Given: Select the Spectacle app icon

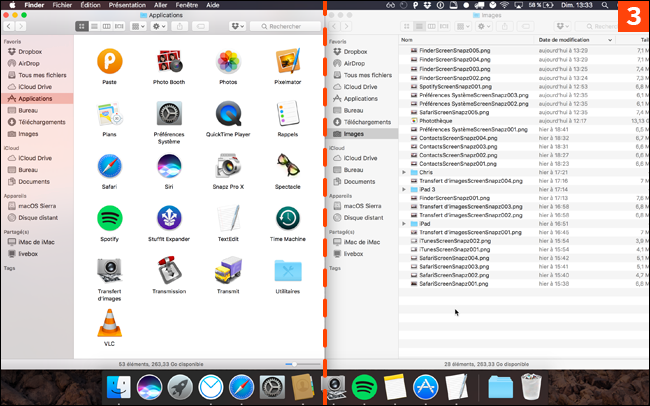Looking at the screenshot, I should 288,165.
